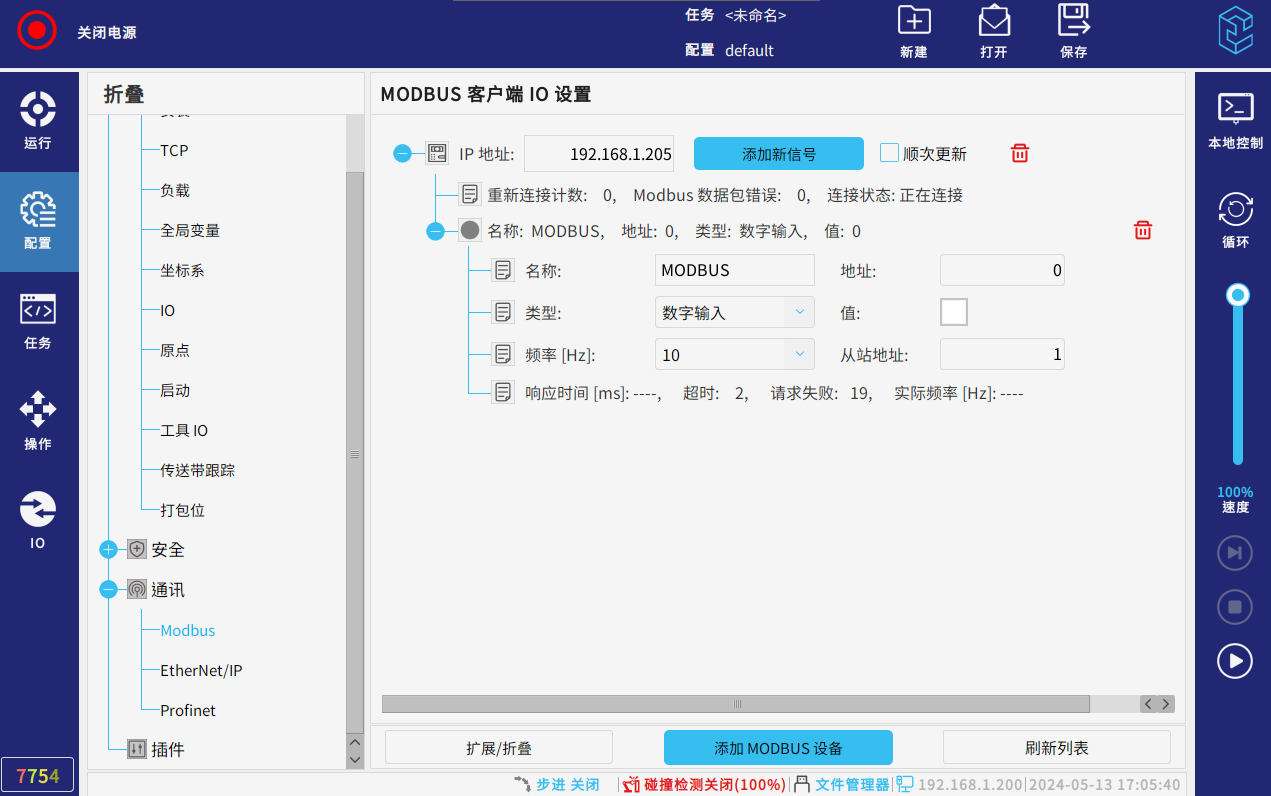Click the Save disk icon
Viewport: 1271px width, 796px height.
1073,21
